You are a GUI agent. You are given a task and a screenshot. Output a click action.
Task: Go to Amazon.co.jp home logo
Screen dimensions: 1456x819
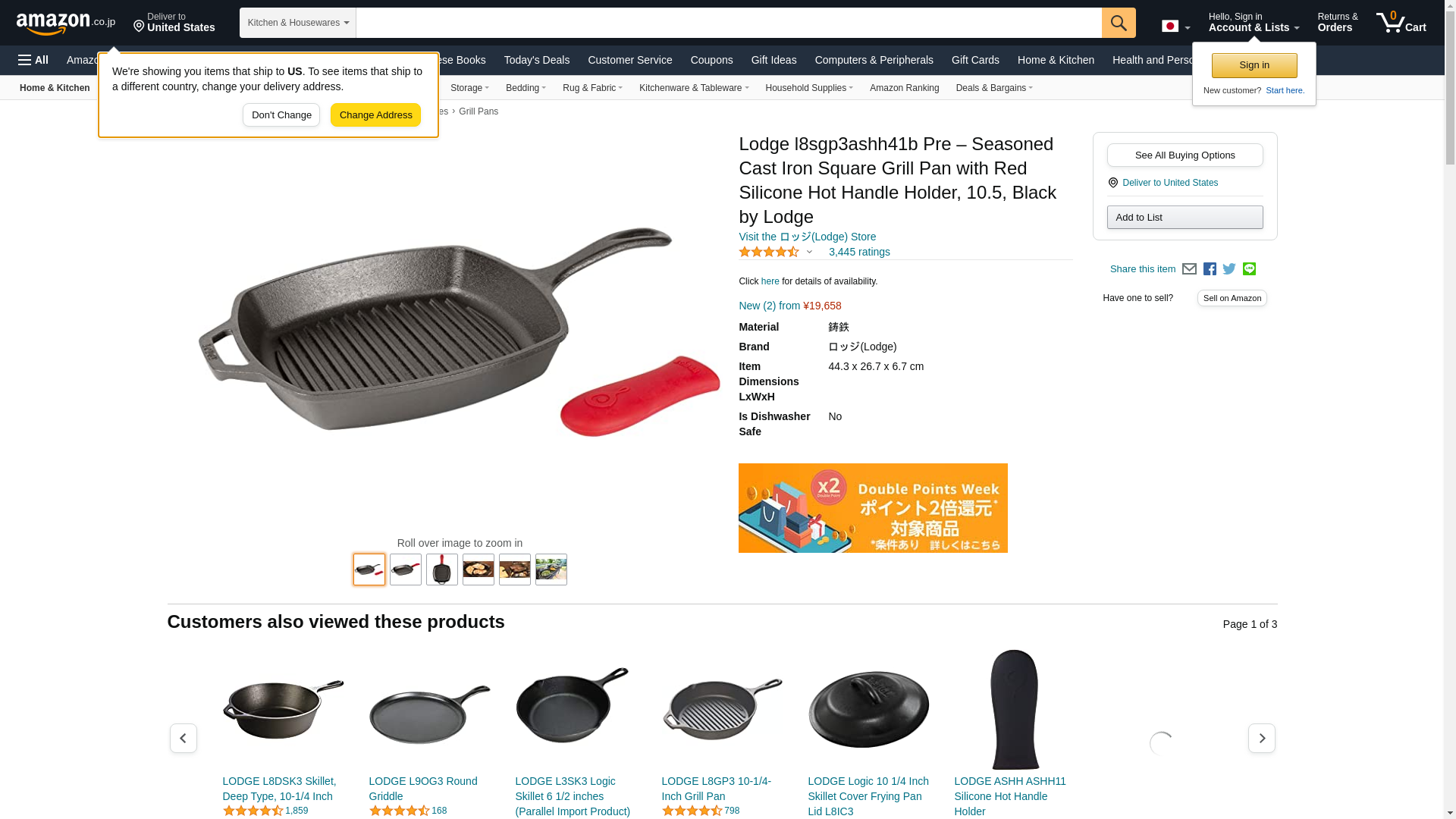pos(66,23)
